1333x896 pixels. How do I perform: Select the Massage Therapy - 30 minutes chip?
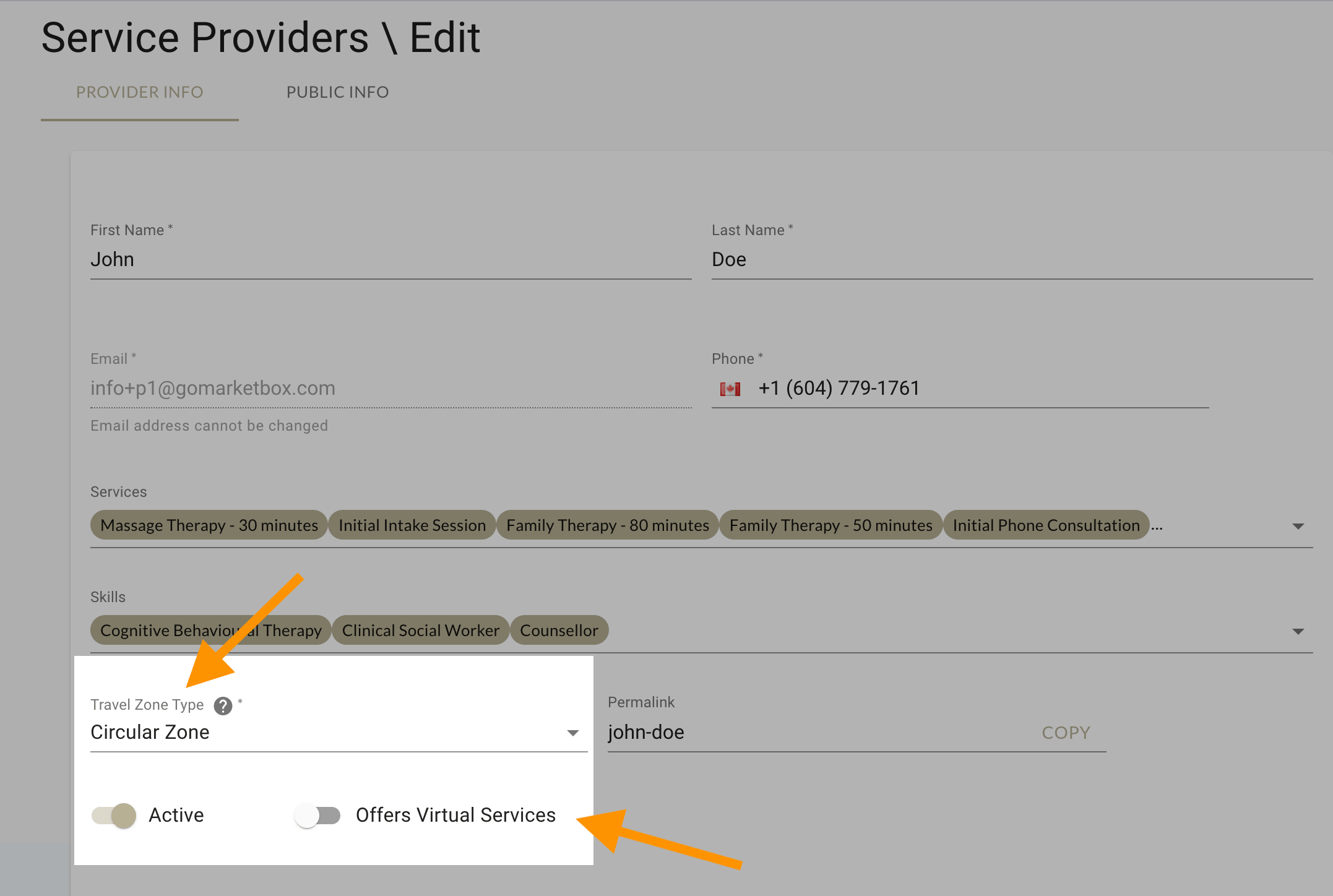(x=208, y=525)
